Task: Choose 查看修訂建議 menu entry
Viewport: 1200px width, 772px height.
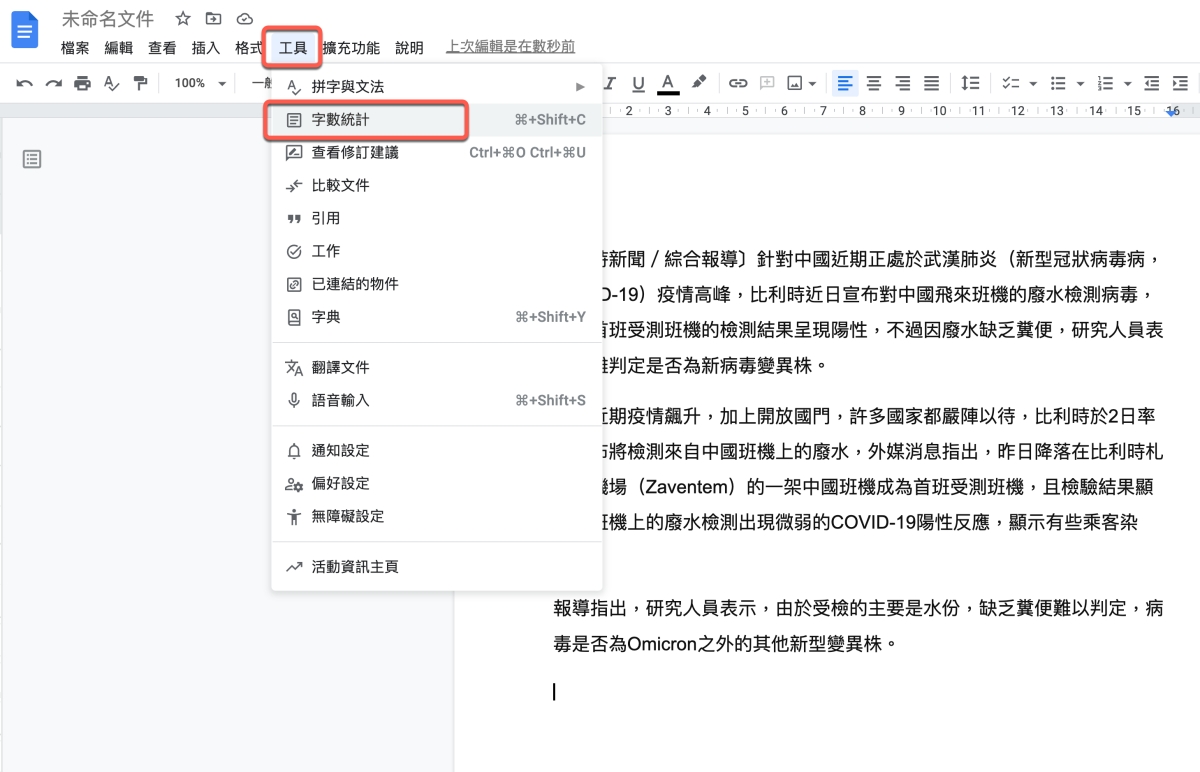Action: (437, 153)
